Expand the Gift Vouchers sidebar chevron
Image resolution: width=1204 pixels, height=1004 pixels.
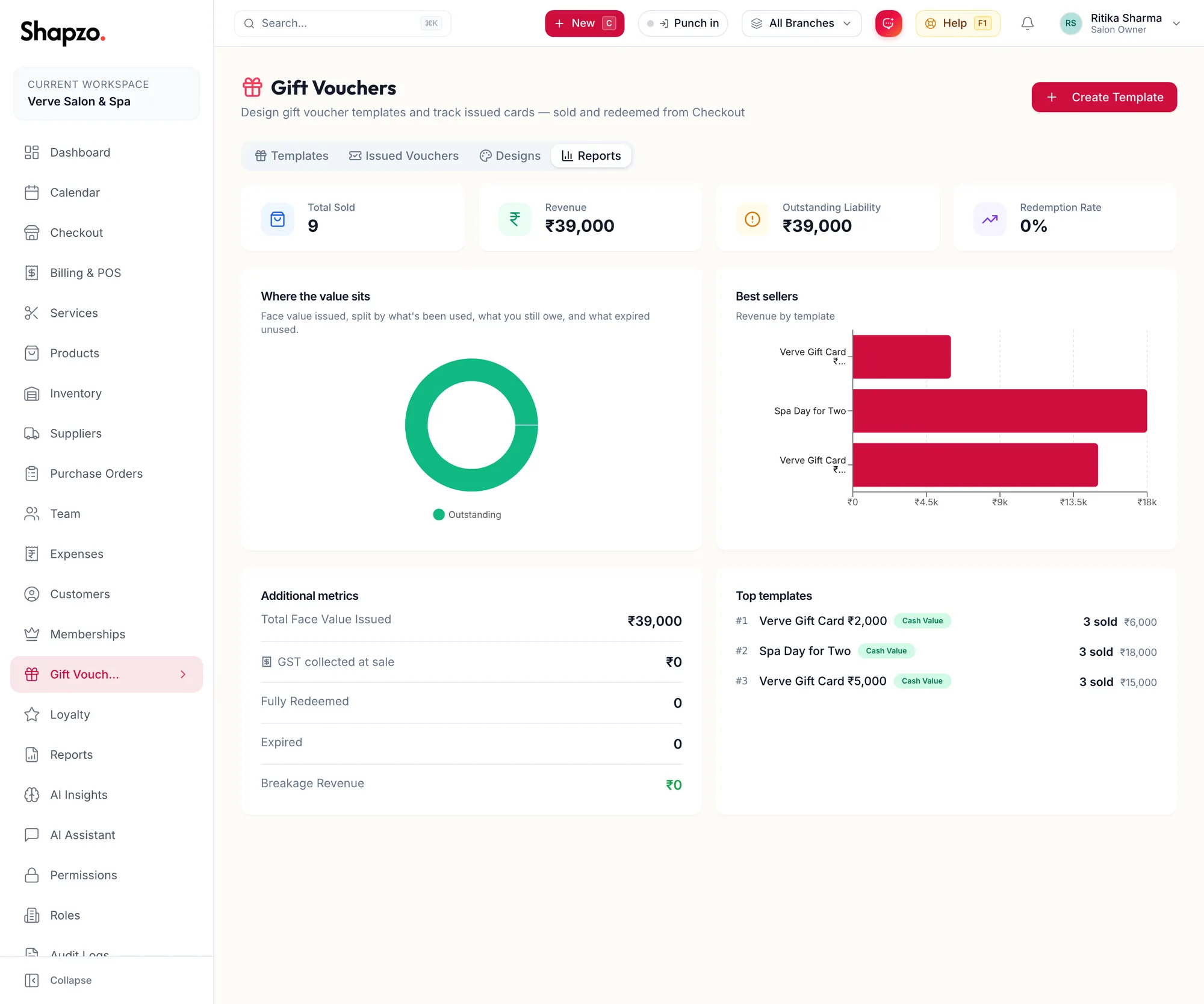coord(183,675)
